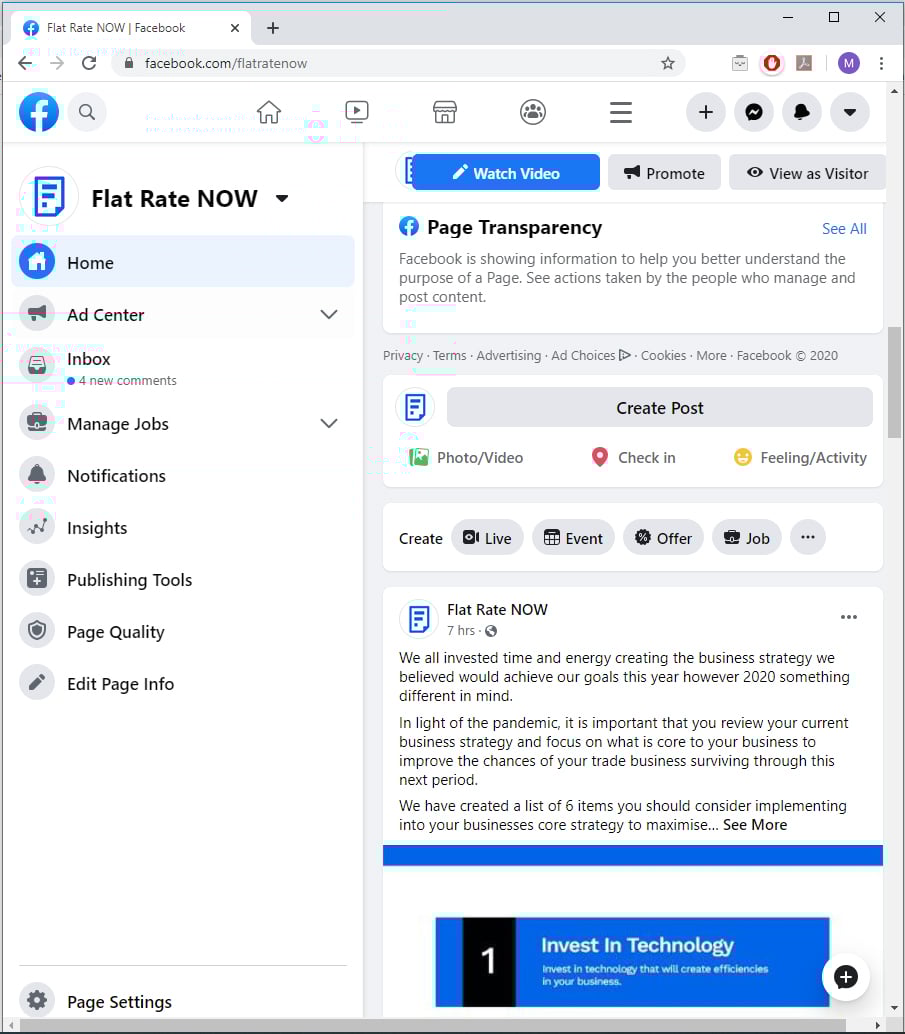Select Home in the page sidebar
This screenshot has width=905, height=1034.
click(183, 262)
